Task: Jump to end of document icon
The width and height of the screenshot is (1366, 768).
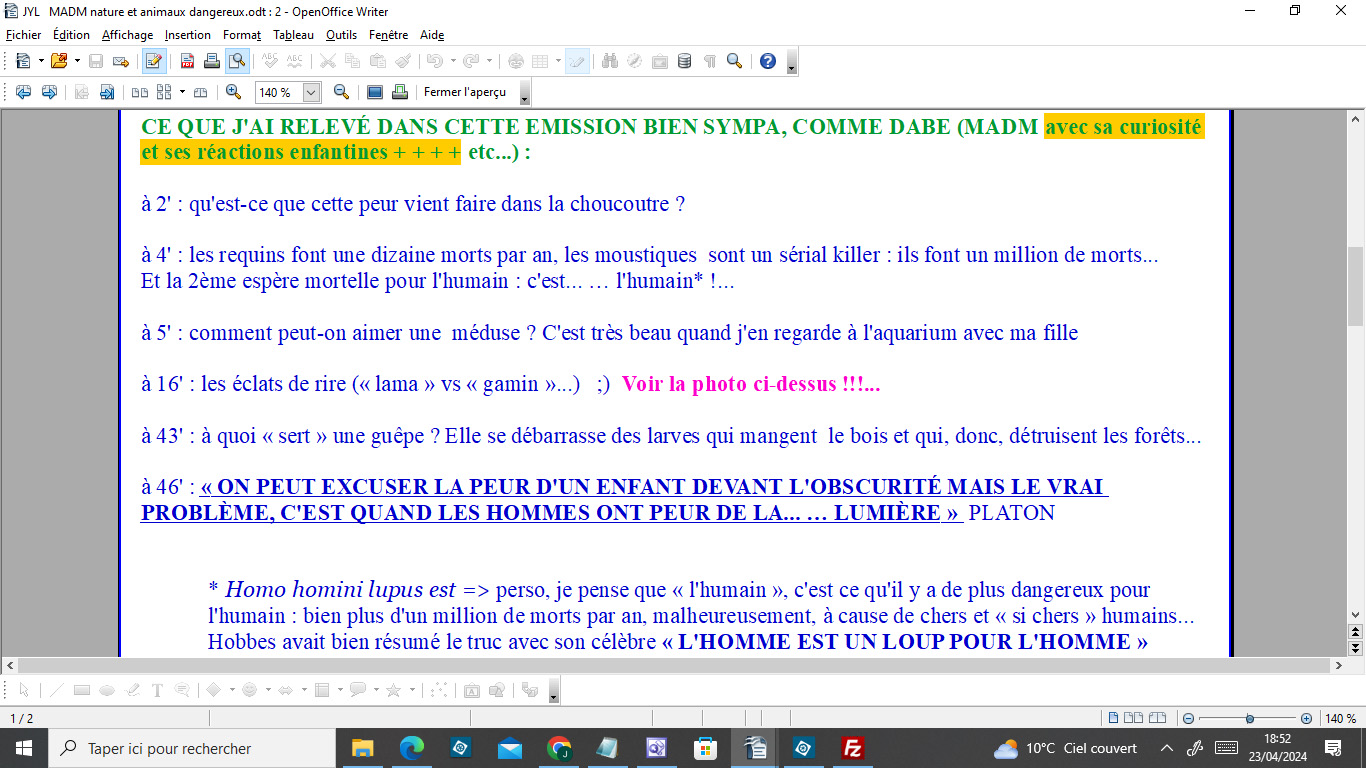Action: (106, 92)
